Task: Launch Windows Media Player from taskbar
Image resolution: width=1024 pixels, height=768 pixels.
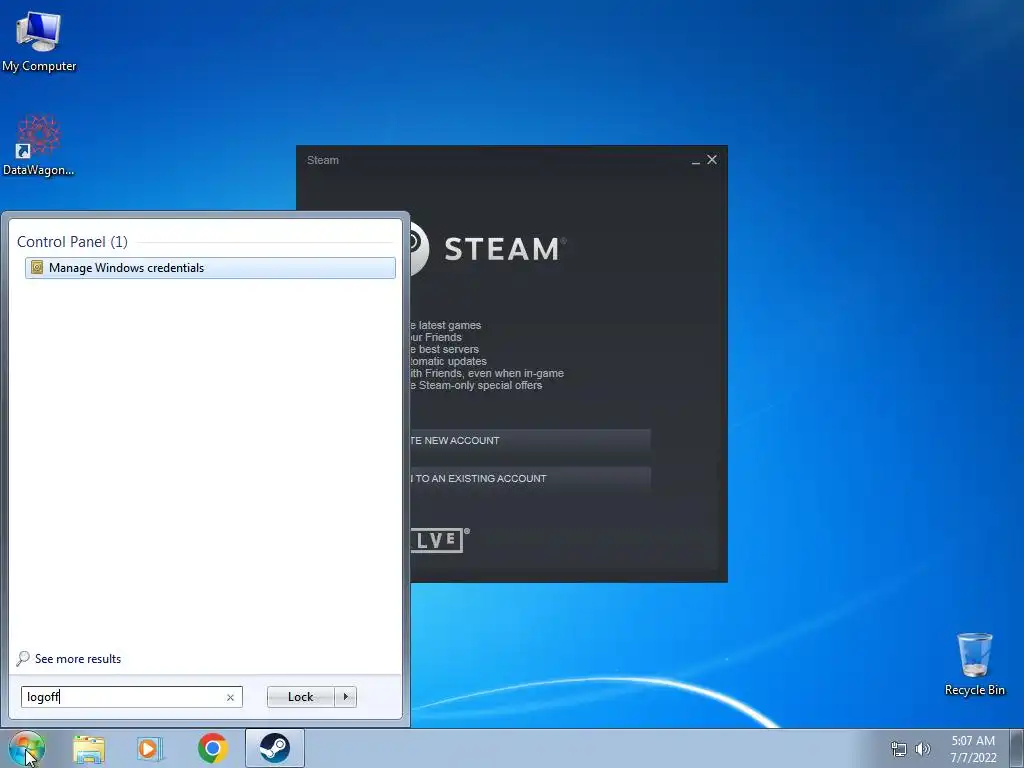Action: click(x=150, y=748)
